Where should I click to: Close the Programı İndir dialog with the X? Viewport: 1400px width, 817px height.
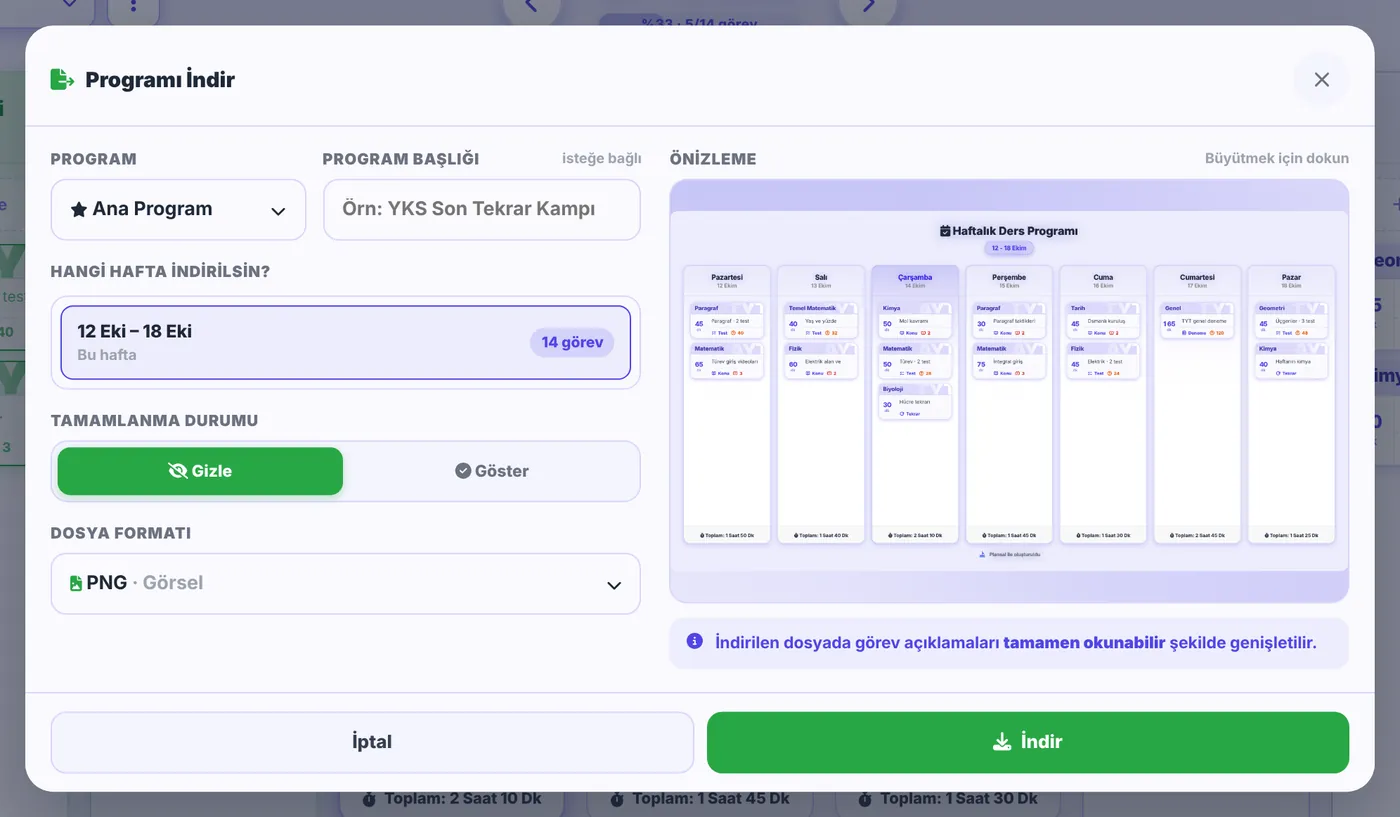pyautogui.click(x=1321, y=80)
